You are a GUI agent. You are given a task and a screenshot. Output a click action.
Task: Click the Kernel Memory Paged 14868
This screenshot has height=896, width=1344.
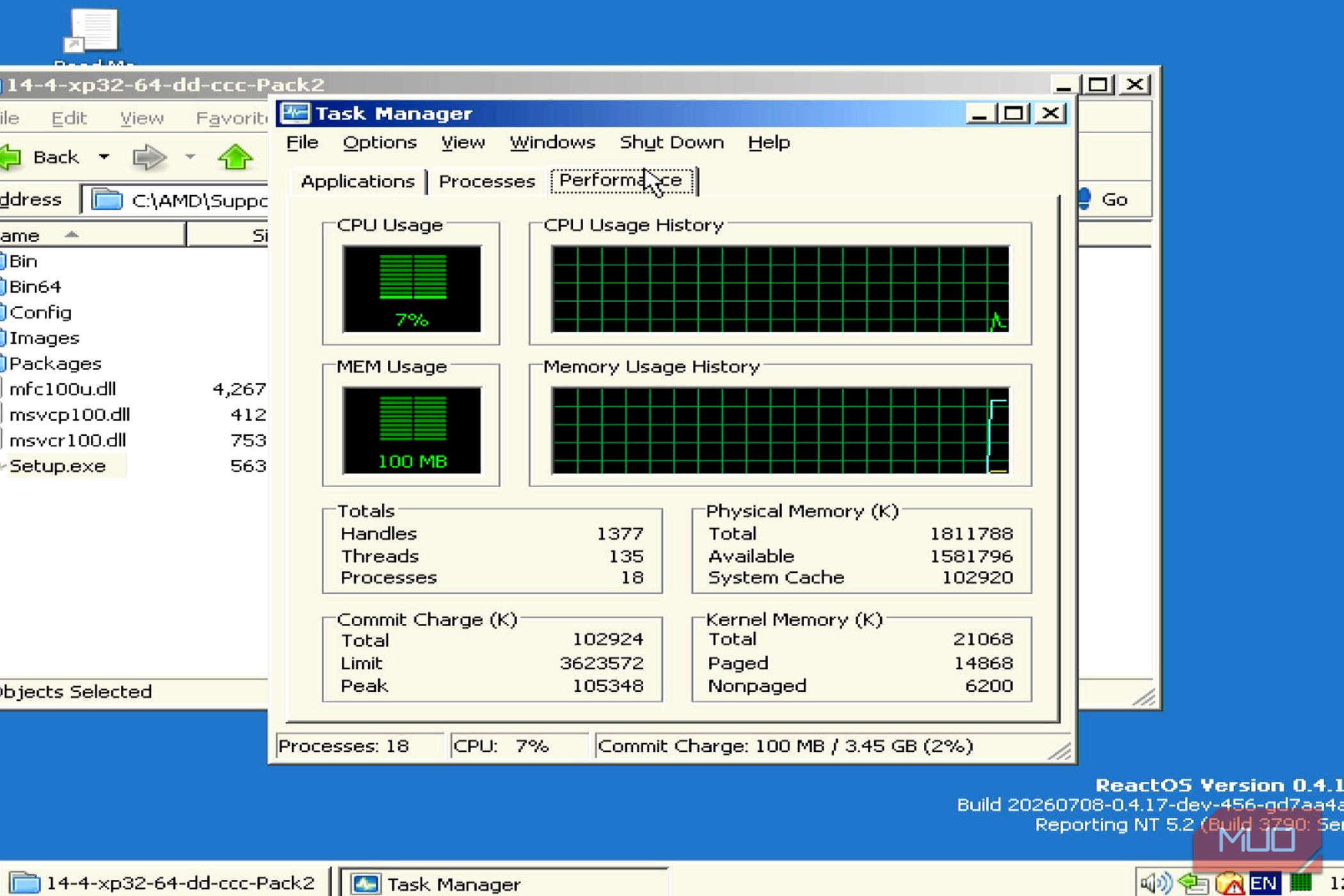[984, 663]
